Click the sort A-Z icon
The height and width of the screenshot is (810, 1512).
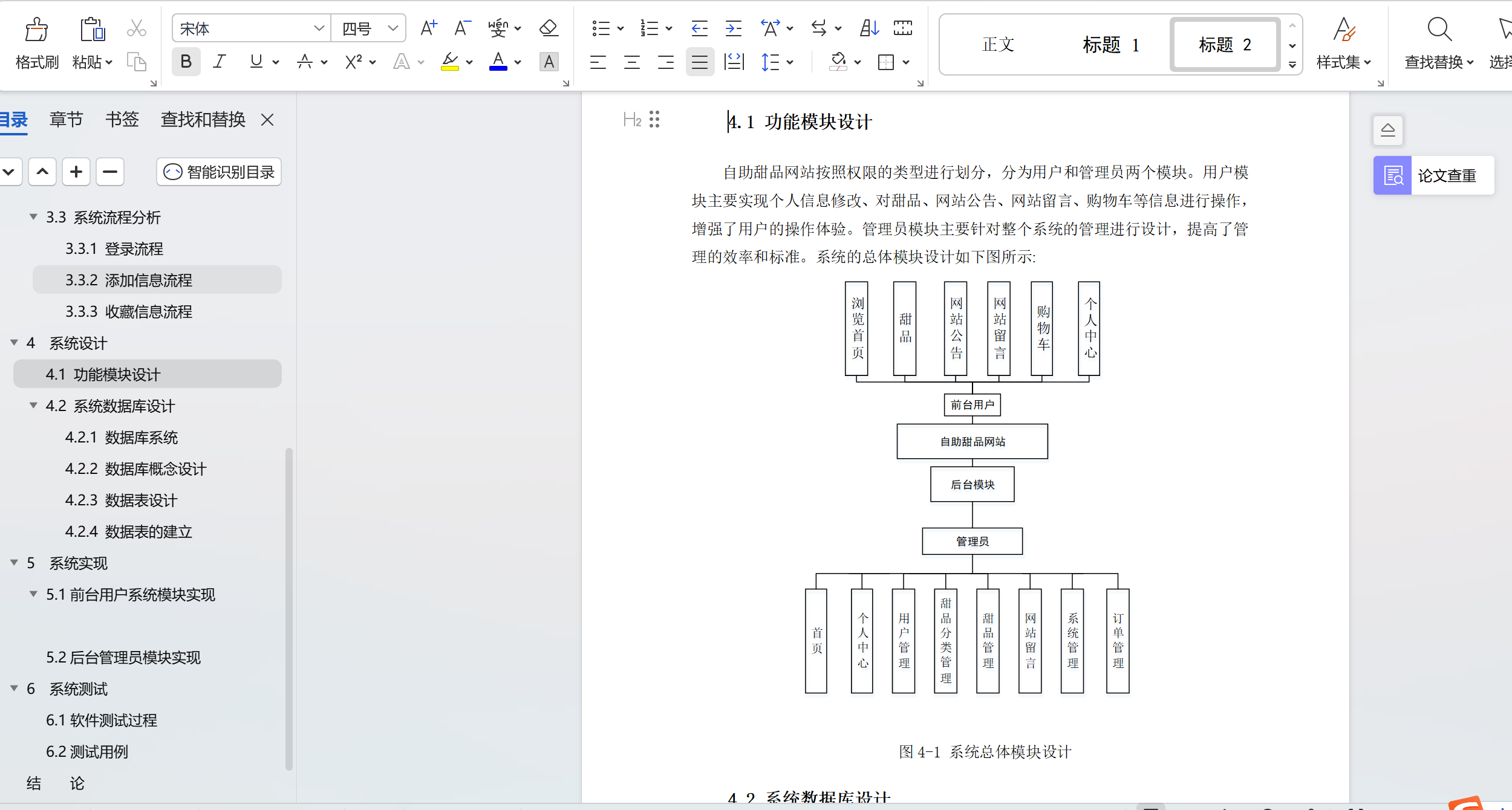[x=869, y=28]
